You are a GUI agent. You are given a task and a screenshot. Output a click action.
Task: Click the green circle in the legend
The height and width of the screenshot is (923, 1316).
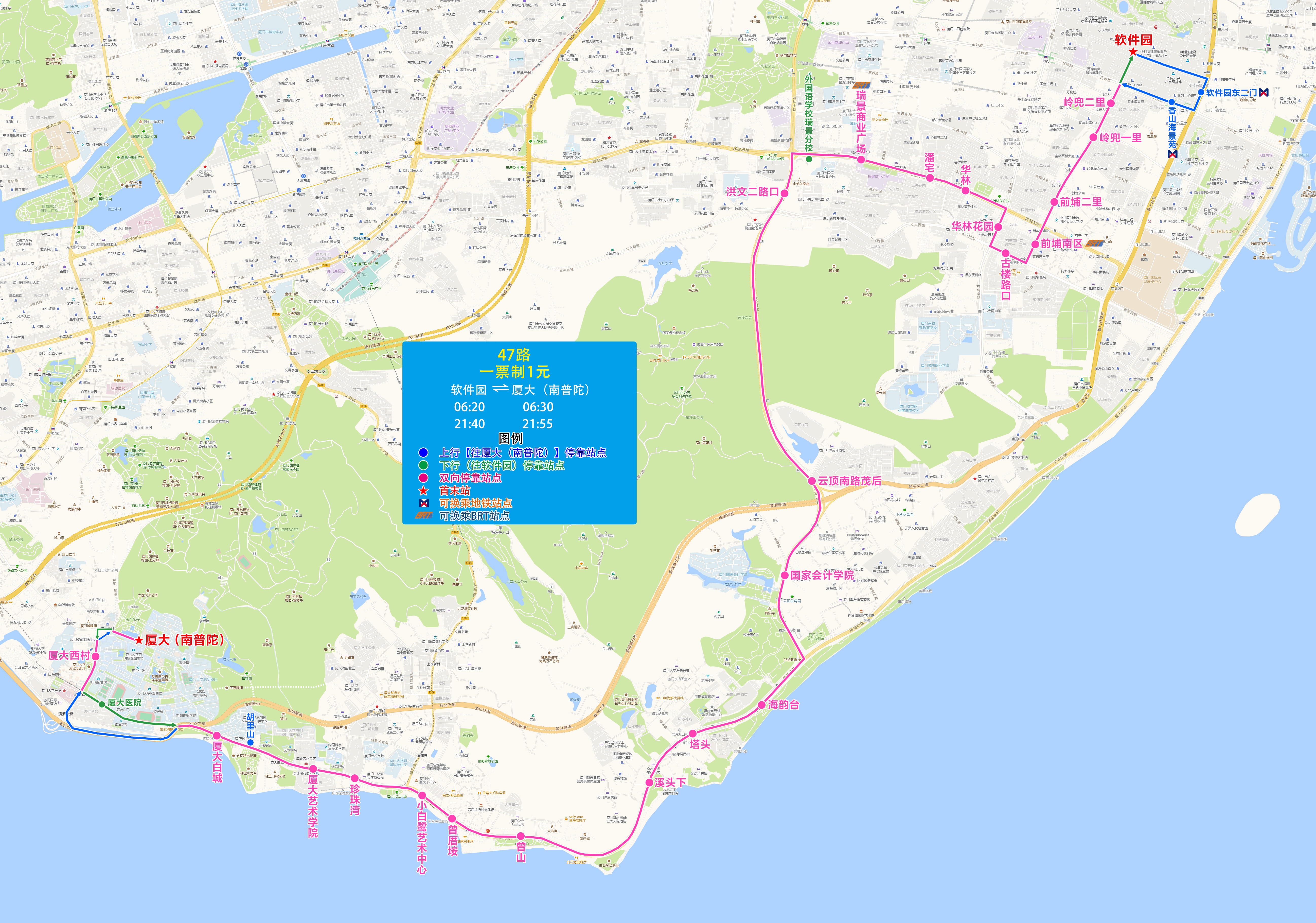click(x=423, y=465)
